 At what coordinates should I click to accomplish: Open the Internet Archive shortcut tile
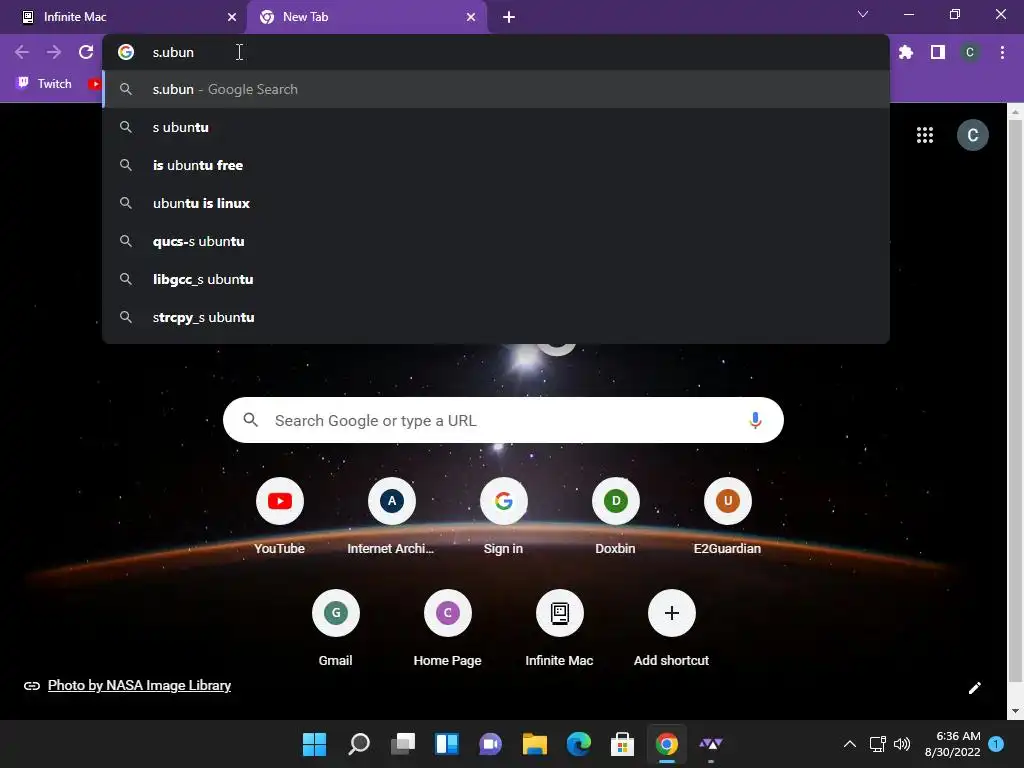click(391, 516)
